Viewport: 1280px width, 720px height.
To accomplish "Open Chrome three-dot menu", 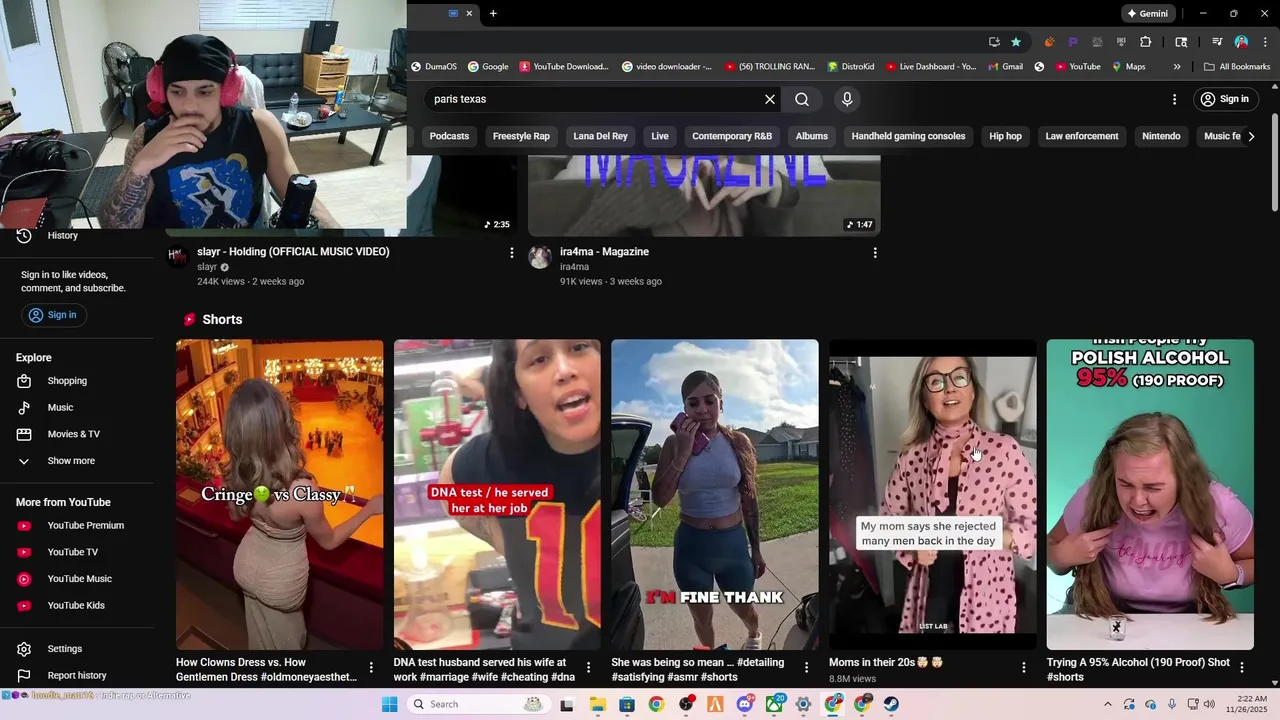I will (1265, 42).
